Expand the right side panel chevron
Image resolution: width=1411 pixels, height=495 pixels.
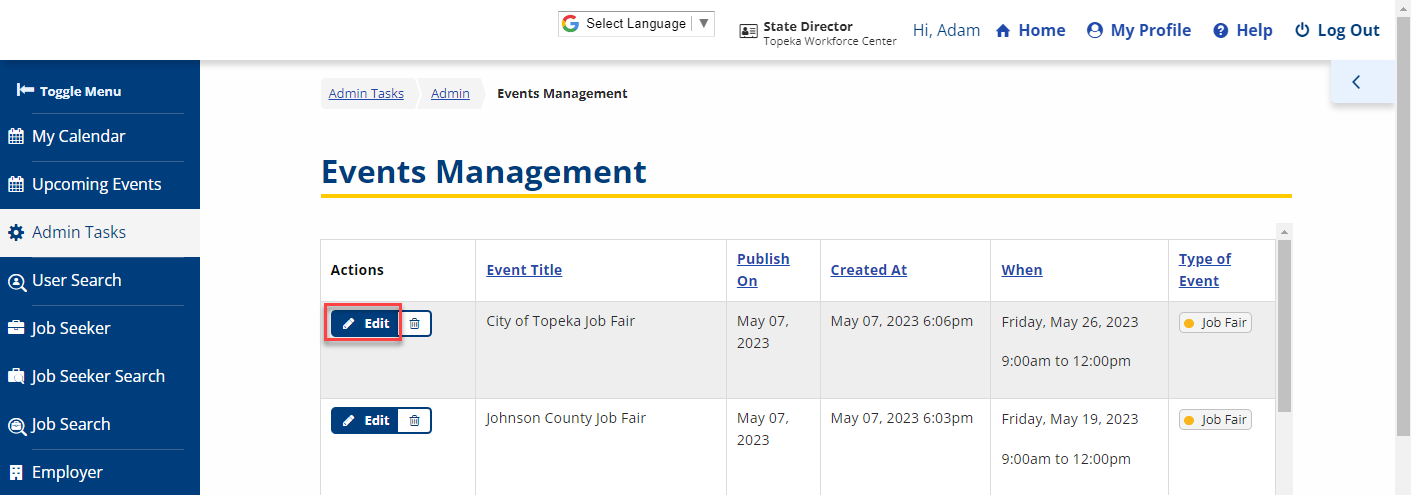coord(1357,82)
